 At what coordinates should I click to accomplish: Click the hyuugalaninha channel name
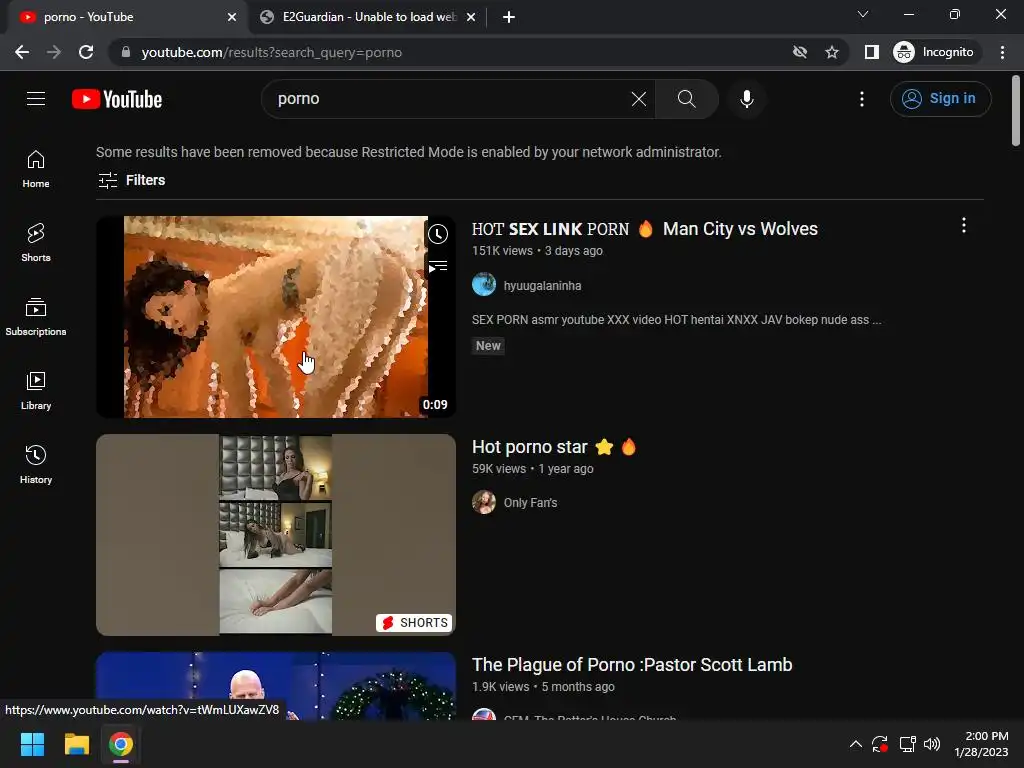tap(543, 286)
